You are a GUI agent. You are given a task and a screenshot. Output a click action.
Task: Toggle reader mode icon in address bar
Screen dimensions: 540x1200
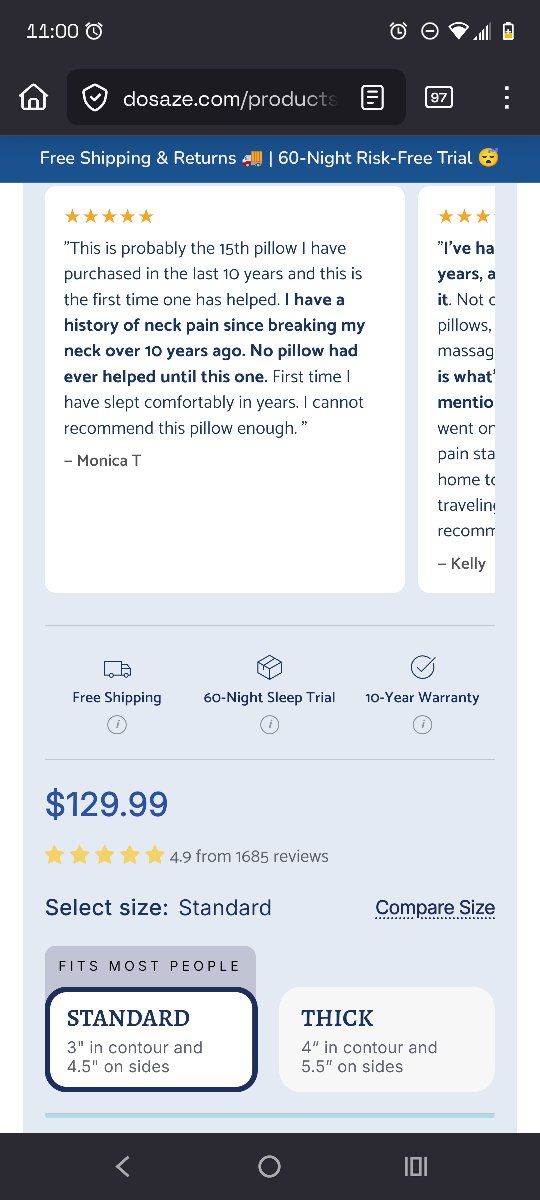[x=372, y=97]
